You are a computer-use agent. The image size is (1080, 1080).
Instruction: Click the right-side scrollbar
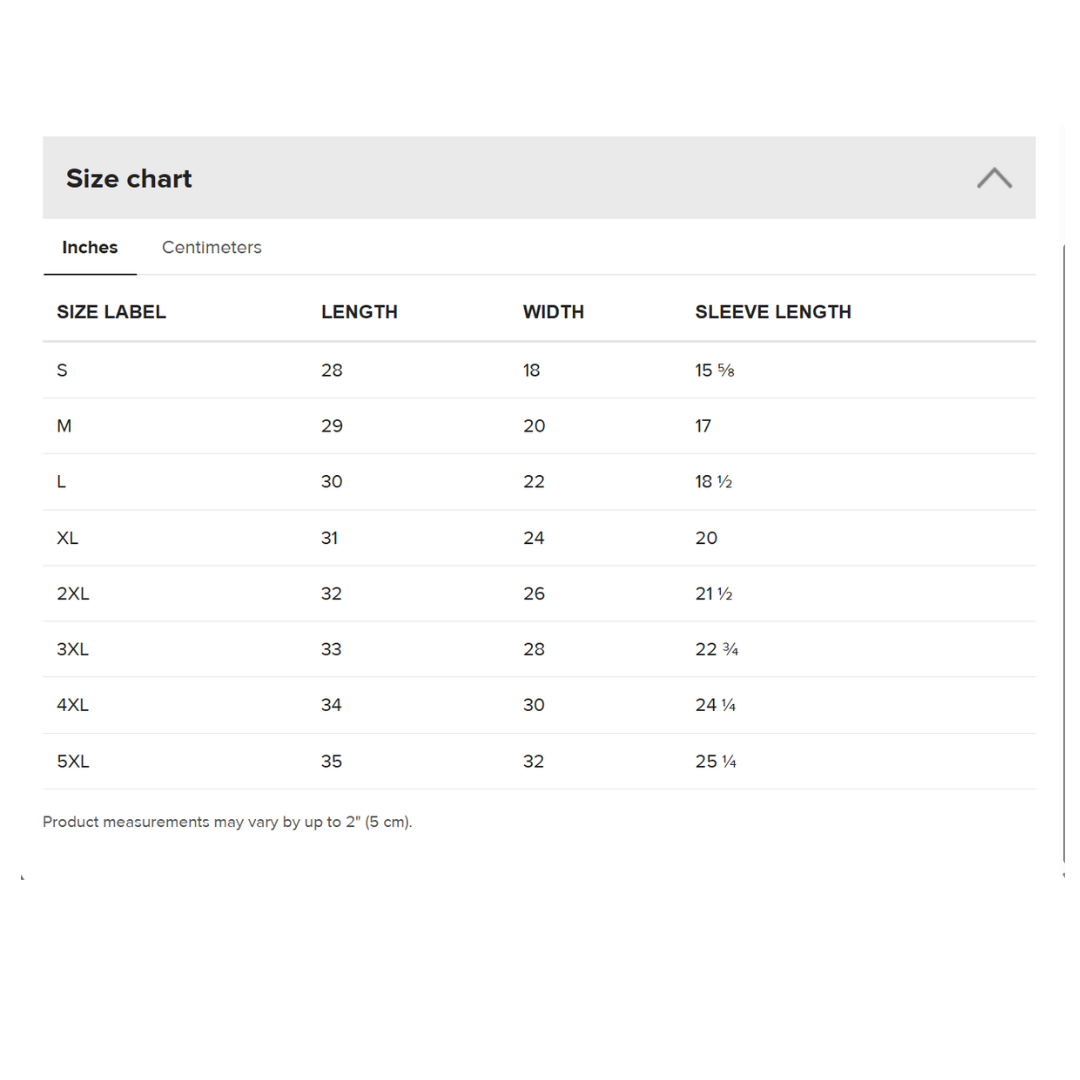(x=1063, y=550)
